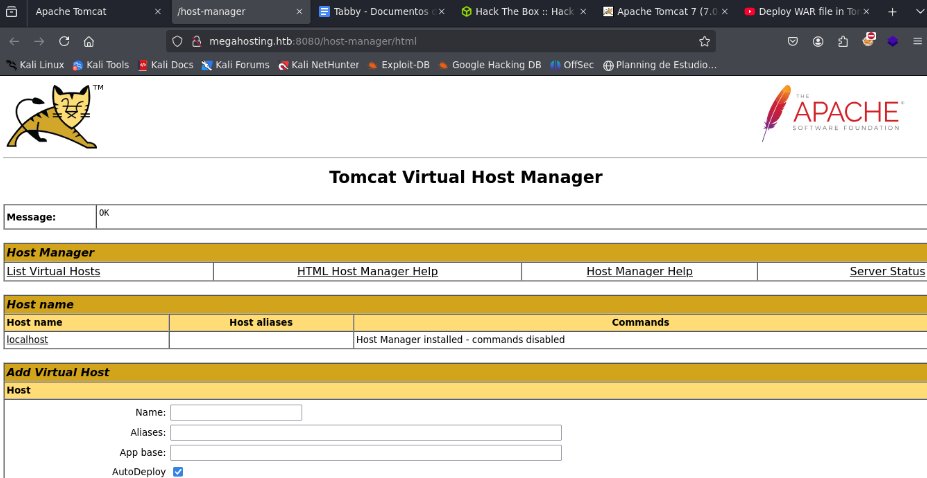Image resolution: width=927 pixels, height=478 pixels.
Task: Click the 'Host aliases' column header
Action: pyautogui.click(x=261, y=323)
